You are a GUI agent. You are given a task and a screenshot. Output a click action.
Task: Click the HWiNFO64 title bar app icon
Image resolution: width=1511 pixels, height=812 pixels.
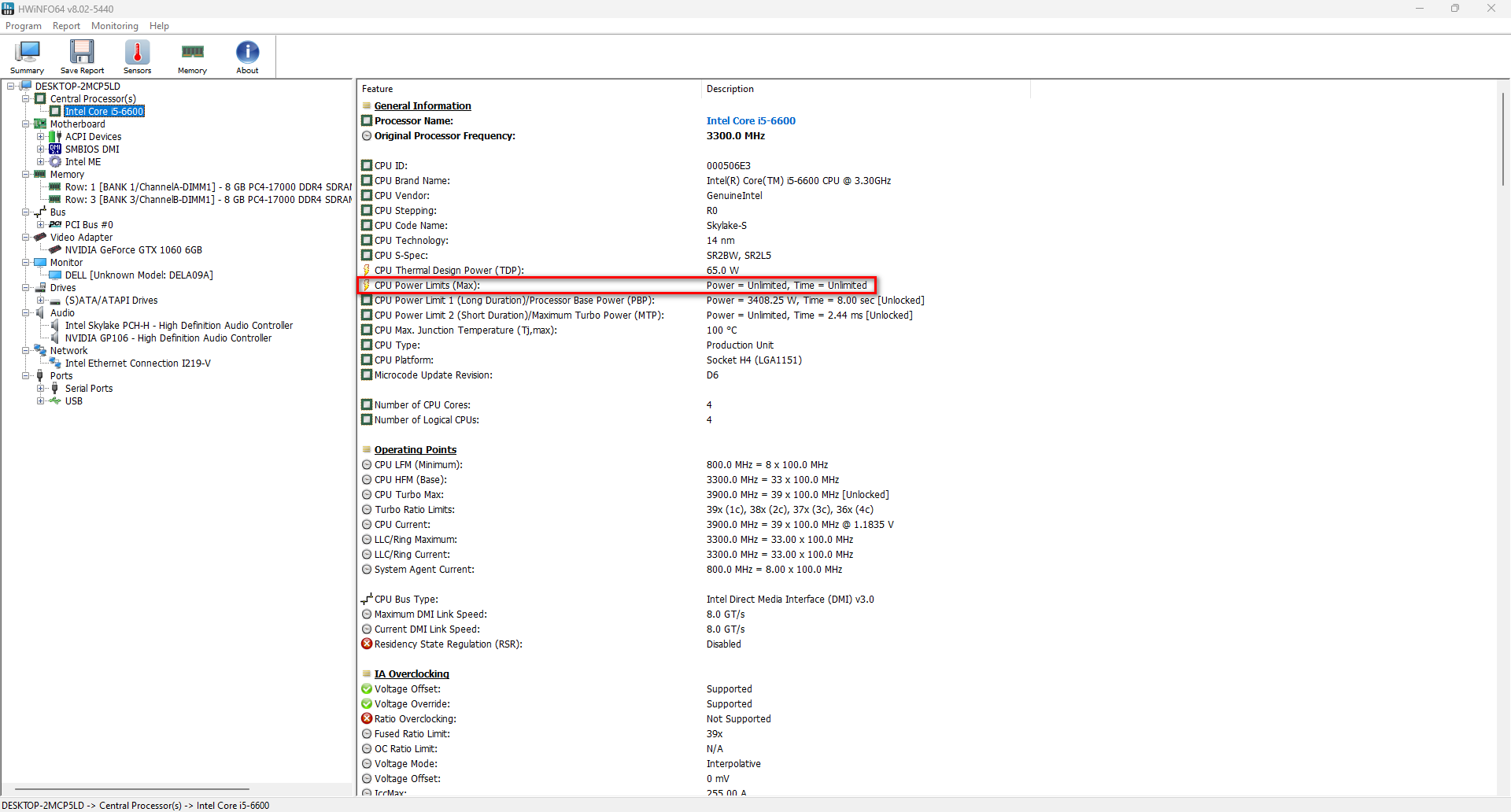8,9
